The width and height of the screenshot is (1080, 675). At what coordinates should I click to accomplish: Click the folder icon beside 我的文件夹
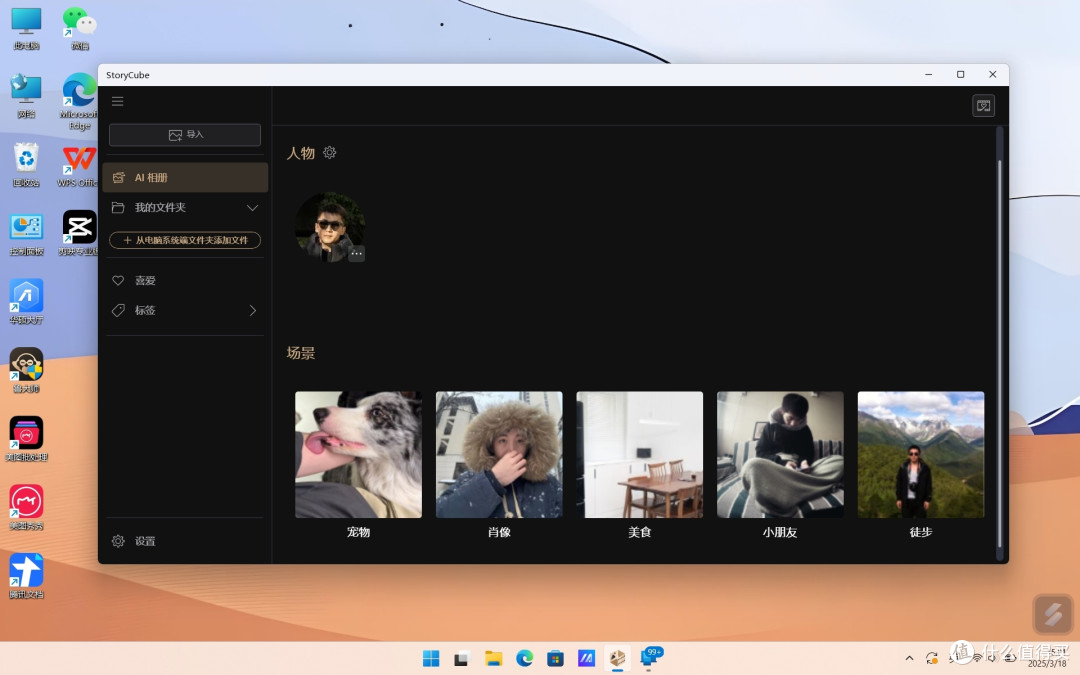(118, 207)
